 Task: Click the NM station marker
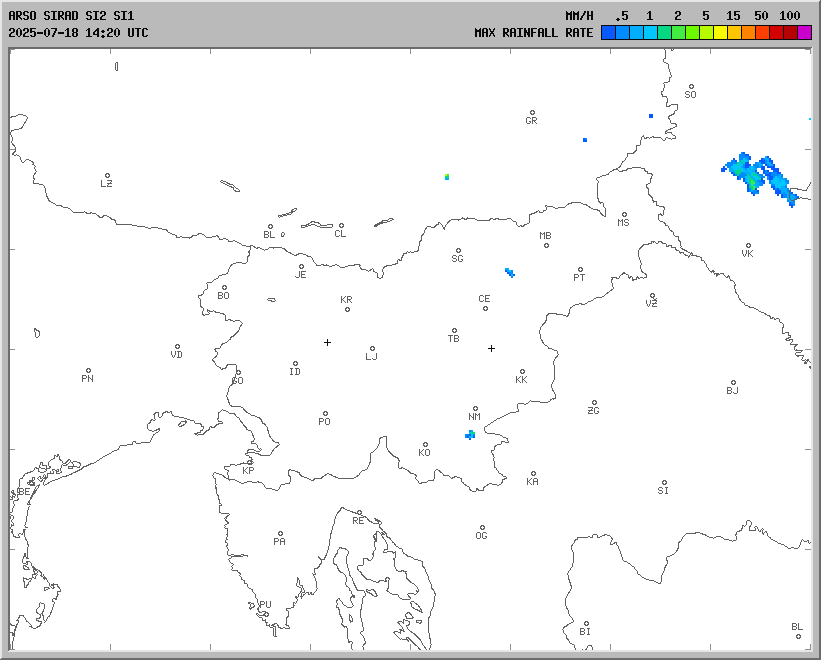(475, 409)
